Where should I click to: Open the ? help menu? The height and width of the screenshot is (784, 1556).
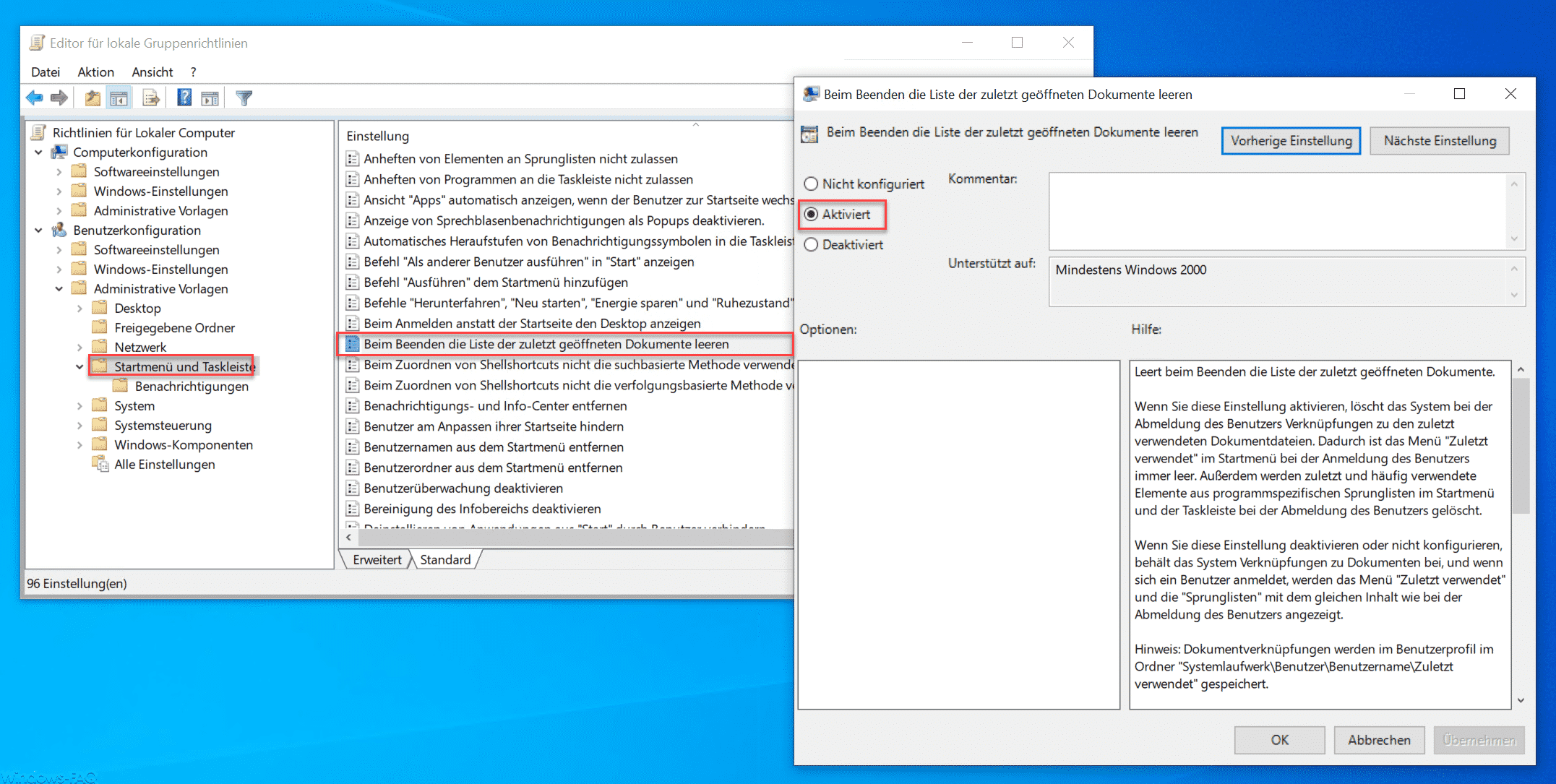tap(193, 72)
